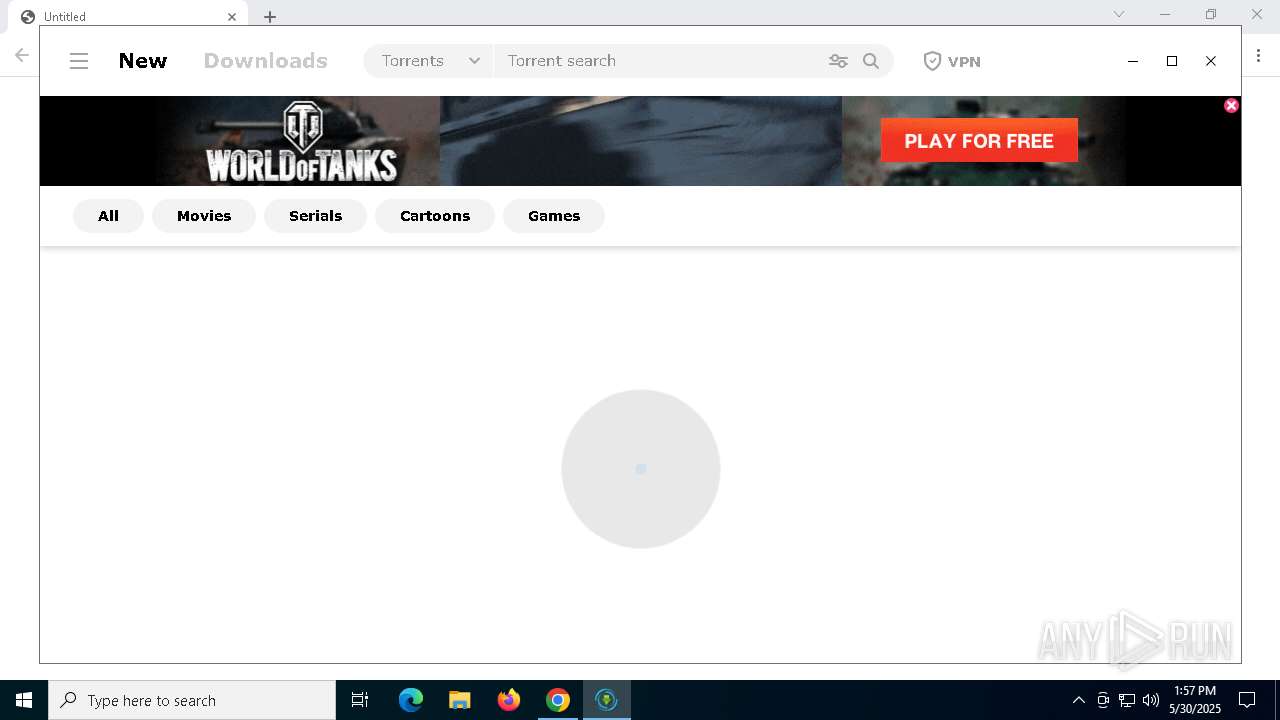Open search filter settings icon
1280x720 pixels.
(x=838, y=61)
